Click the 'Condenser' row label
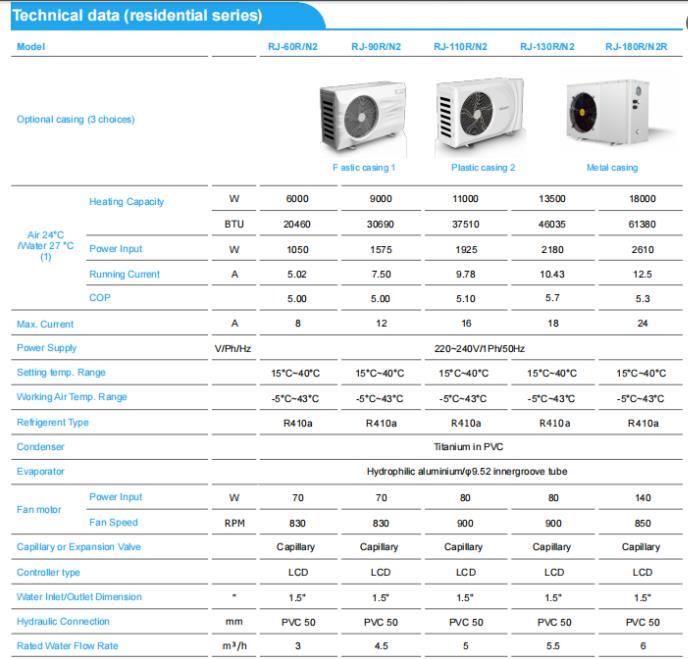Image resolution: width=688 pixels, height=659 pixels. [40, 447]
